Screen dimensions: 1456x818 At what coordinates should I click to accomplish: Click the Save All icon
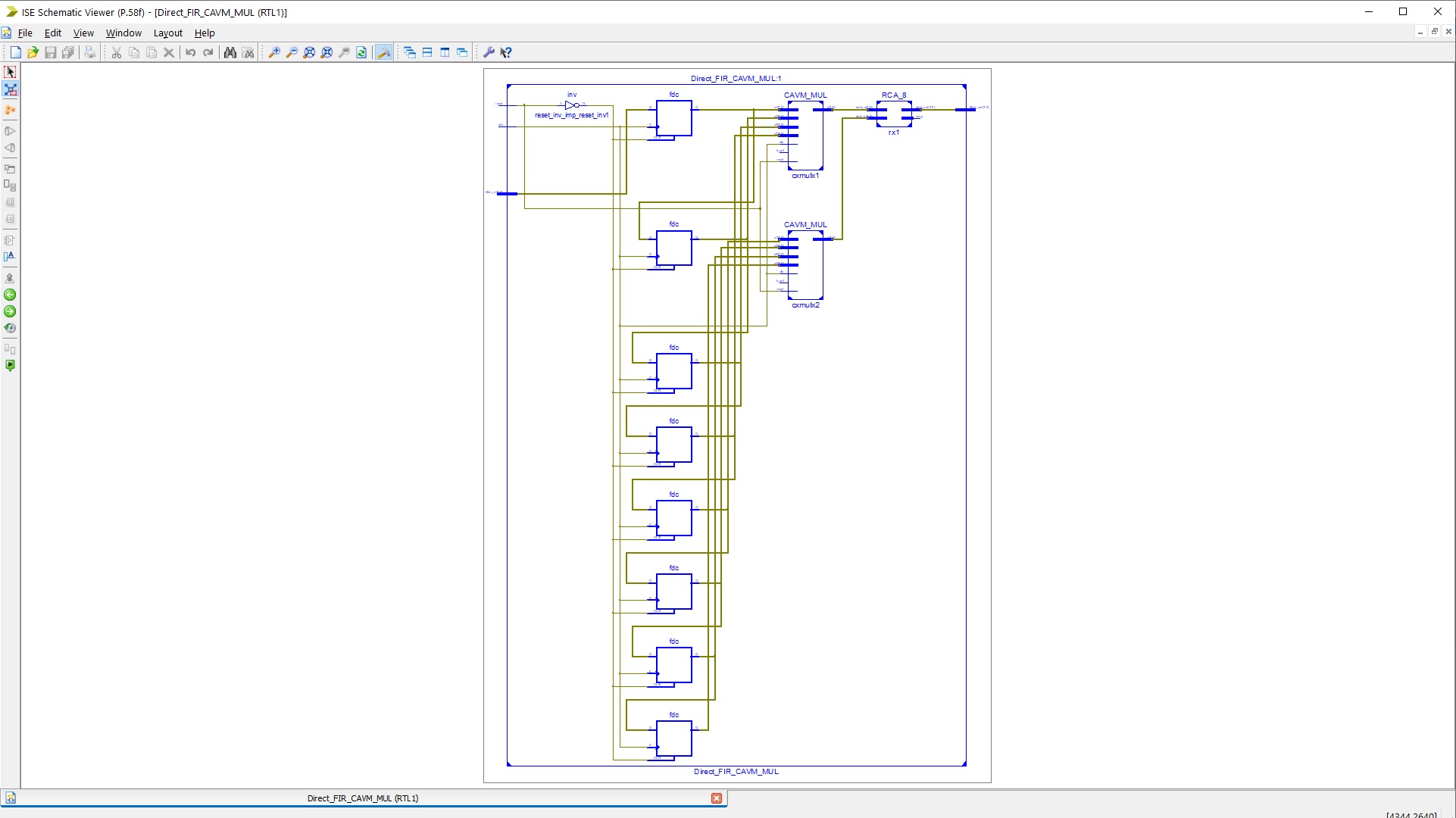(x=68, y=52)
